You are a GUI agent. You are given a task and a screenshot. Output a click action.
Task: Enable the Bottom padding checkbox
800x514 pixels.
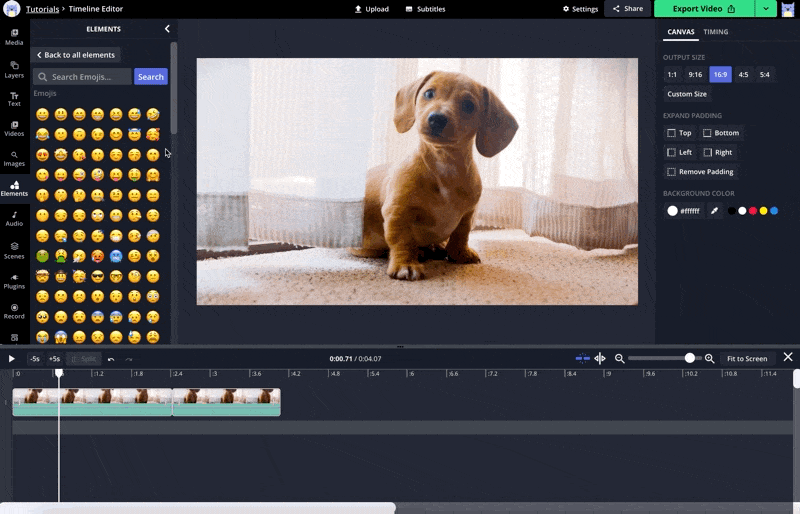tap(707, 133)
